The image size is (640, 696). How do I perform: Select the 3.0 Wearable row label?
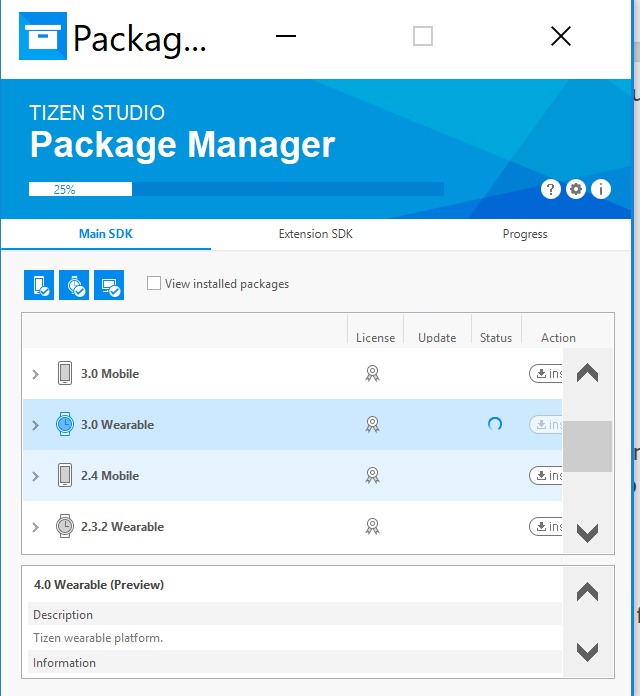pos(117,425)
